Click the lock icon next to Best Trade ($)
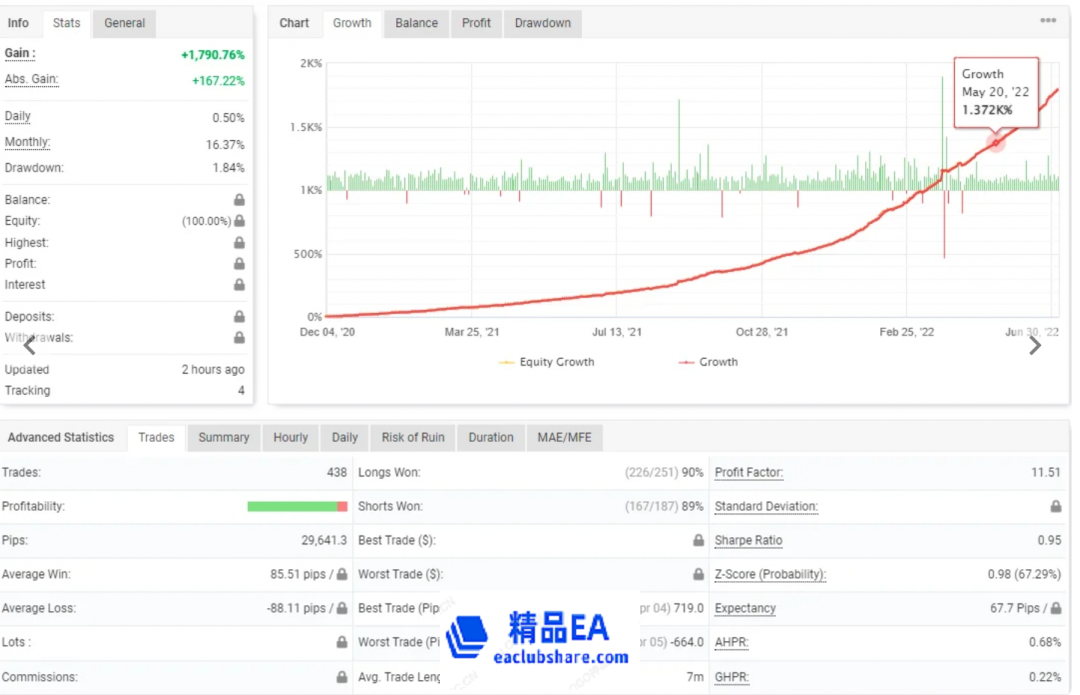 pos(698,541)
